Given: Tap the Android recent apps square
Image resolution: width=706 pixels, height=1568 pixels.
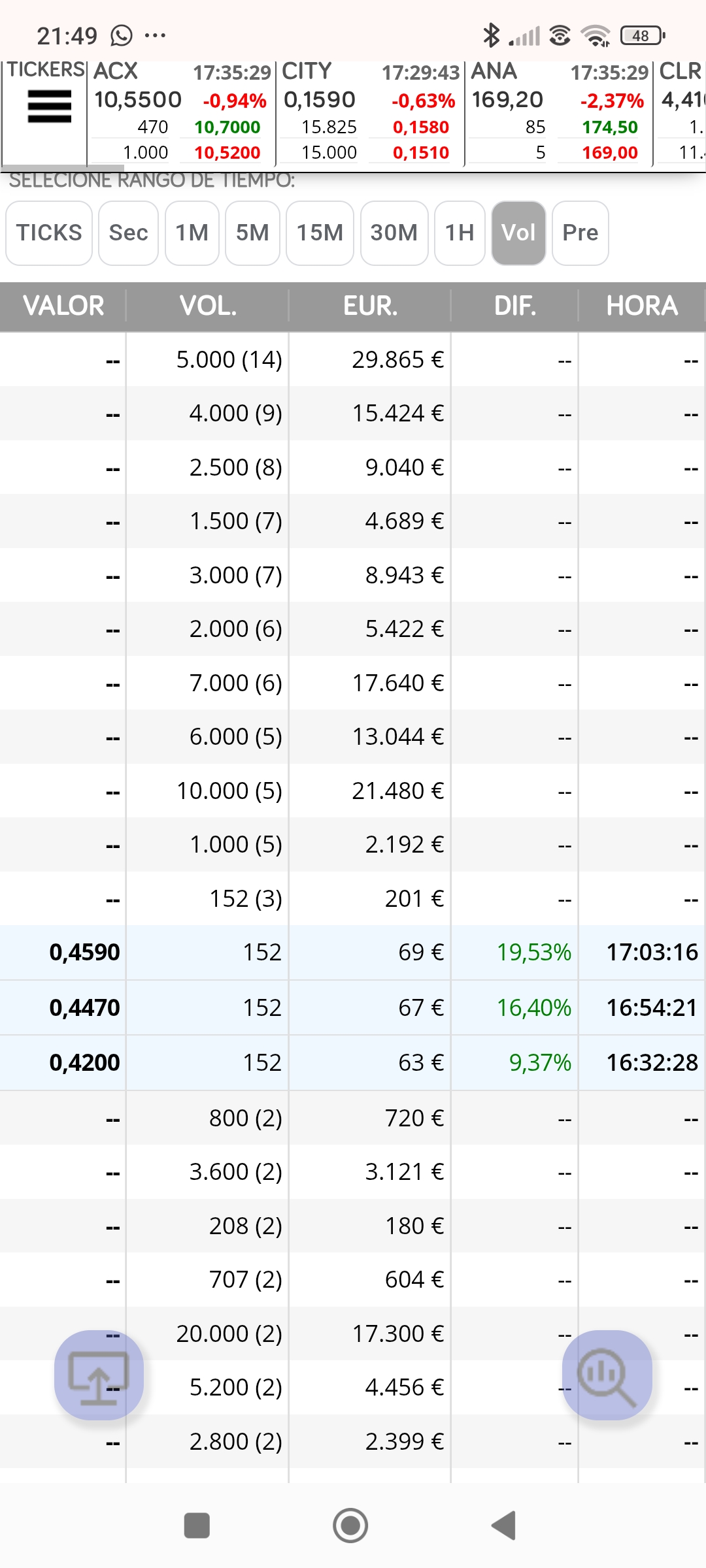Looking at the screenshot, I should (197, 1526).
